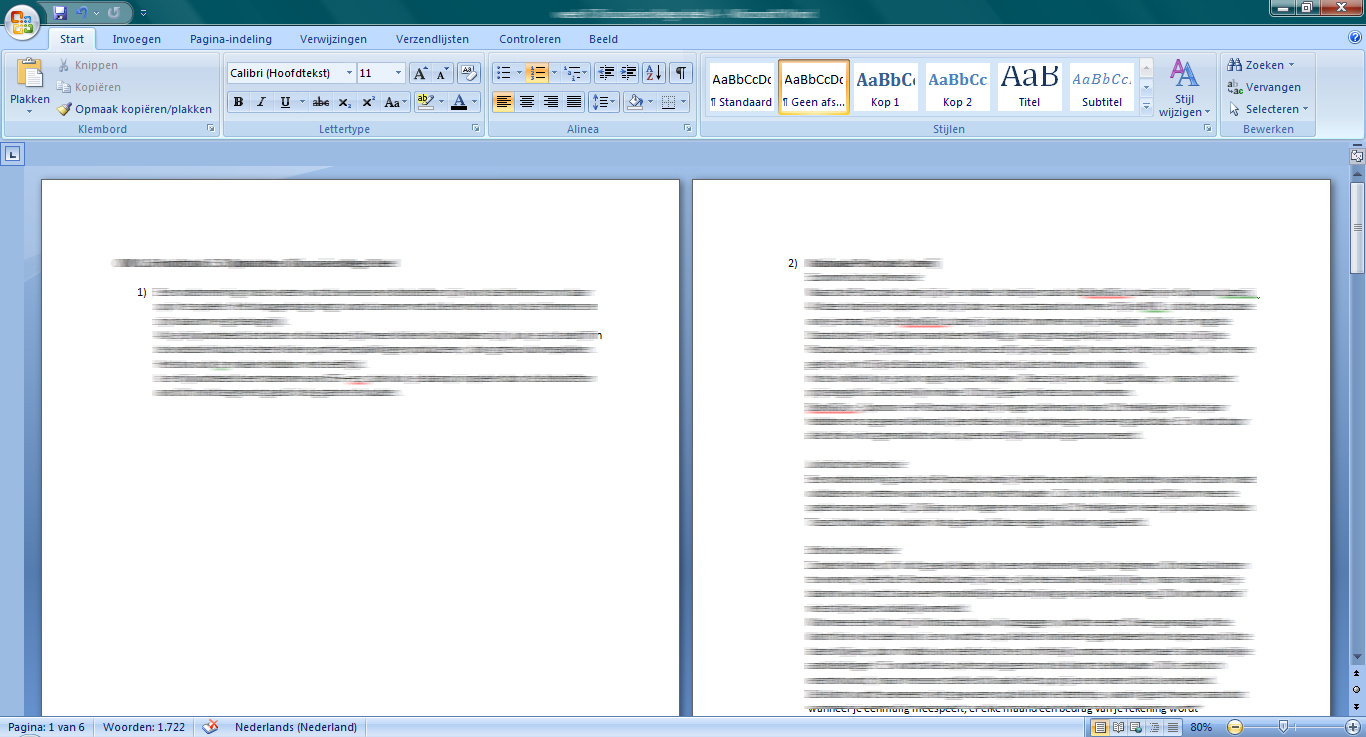This screenshot has width=1366, height=737.
Task: Open the Pagina-indeling tab
Action: tap(230, 39)
